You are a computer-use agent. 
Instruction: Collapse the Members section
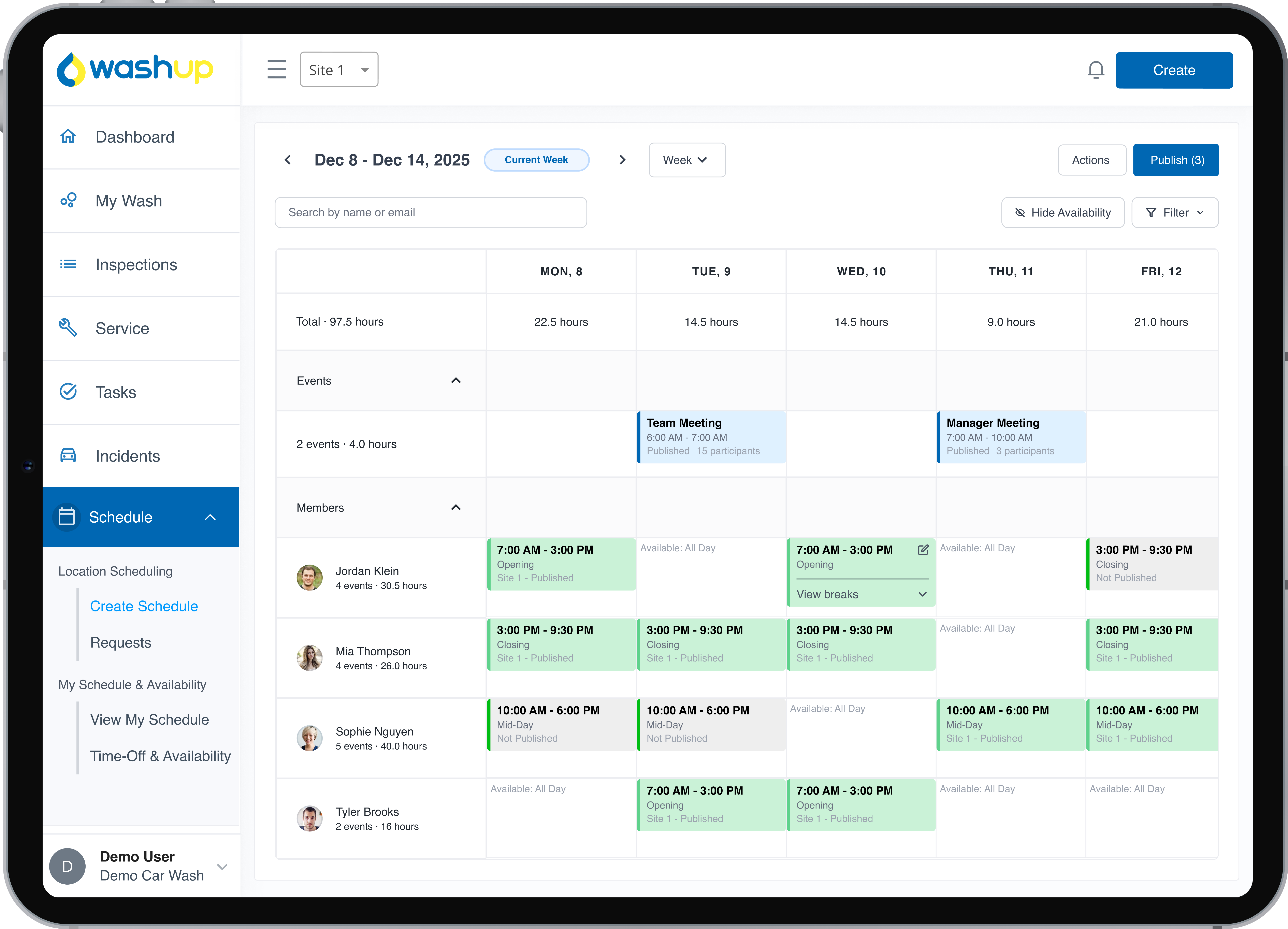(456, 507)
